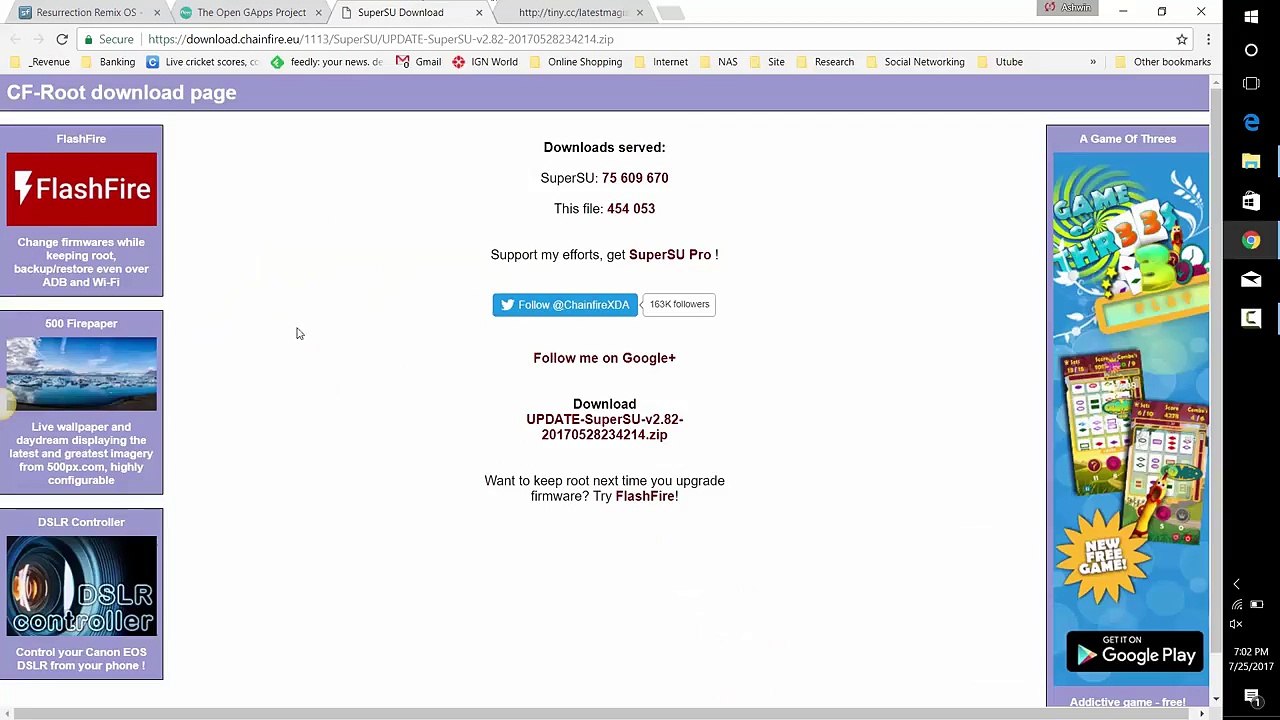Image resolution: width=1280 pixels, height=720 pixels.
Task: Open the DSLR Controller title link
Action: click(81, 522)
